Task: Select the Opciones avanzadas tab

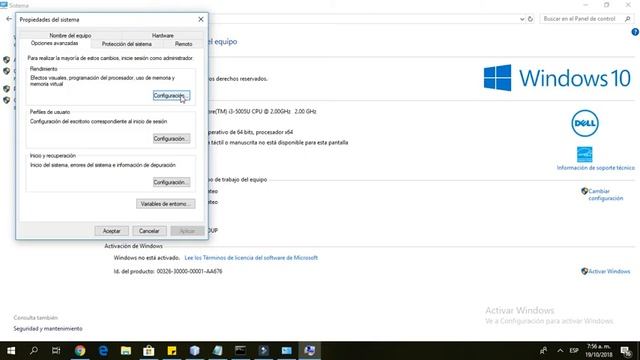Action: pos(55,43)
